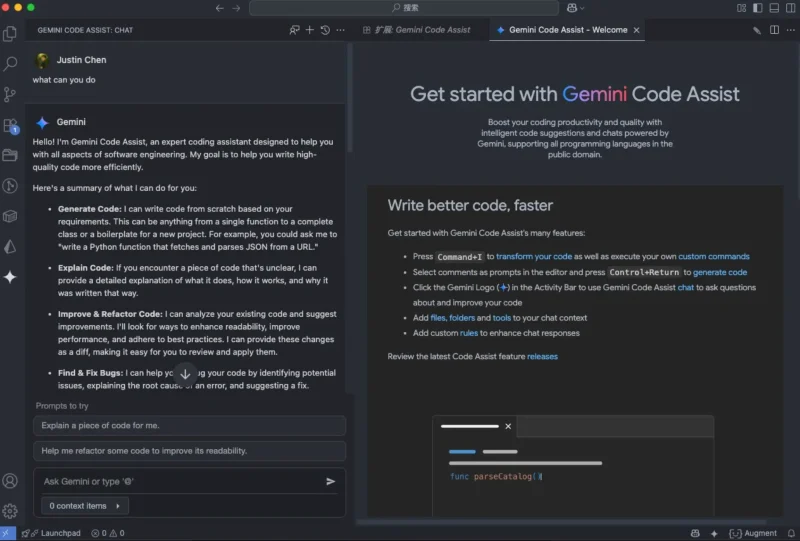
Task: Show errors and warnings count in status bar
Action: coord(108,533)
